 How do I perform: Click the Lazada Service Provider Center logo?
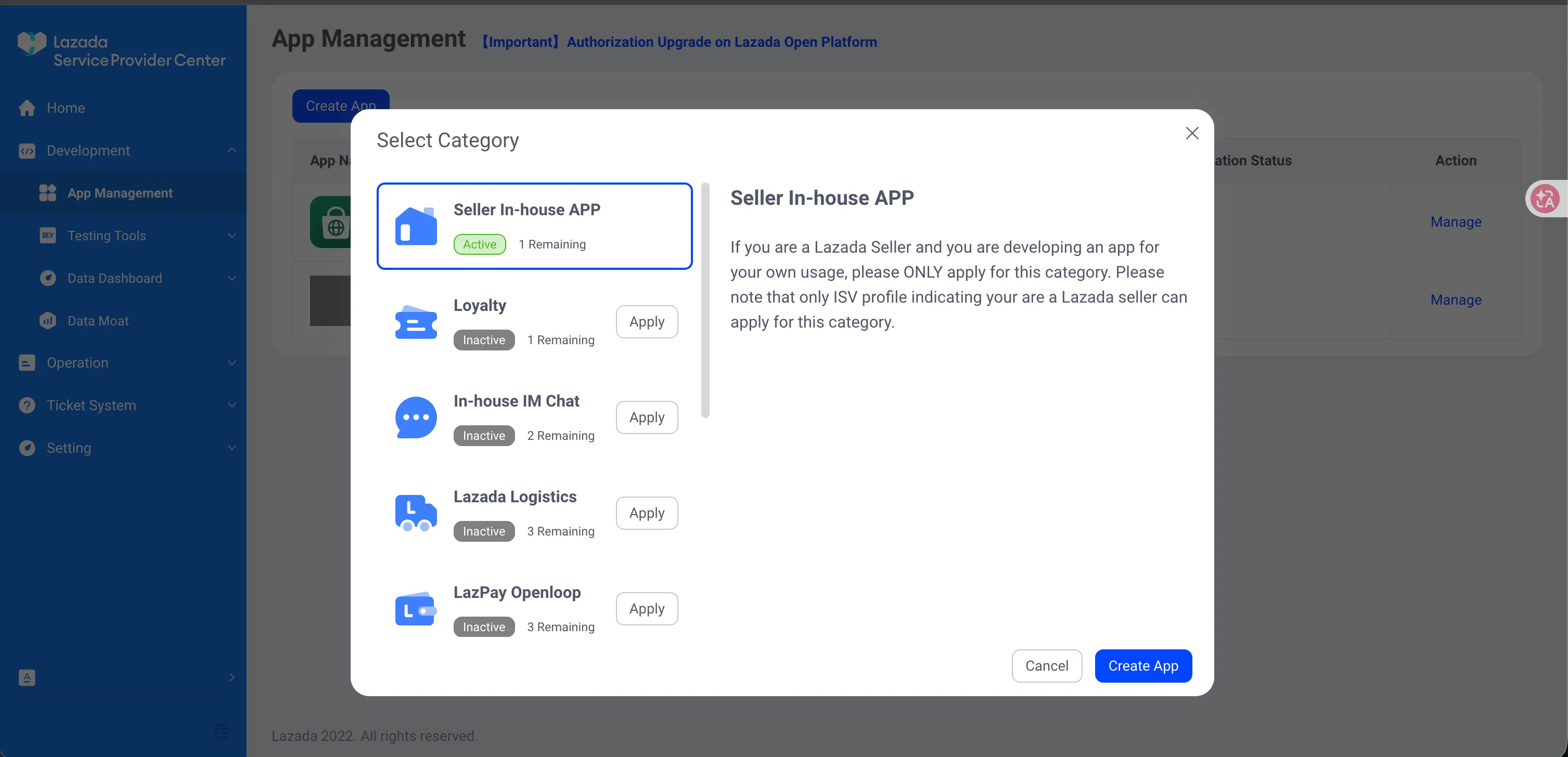[x=122, y=50]
